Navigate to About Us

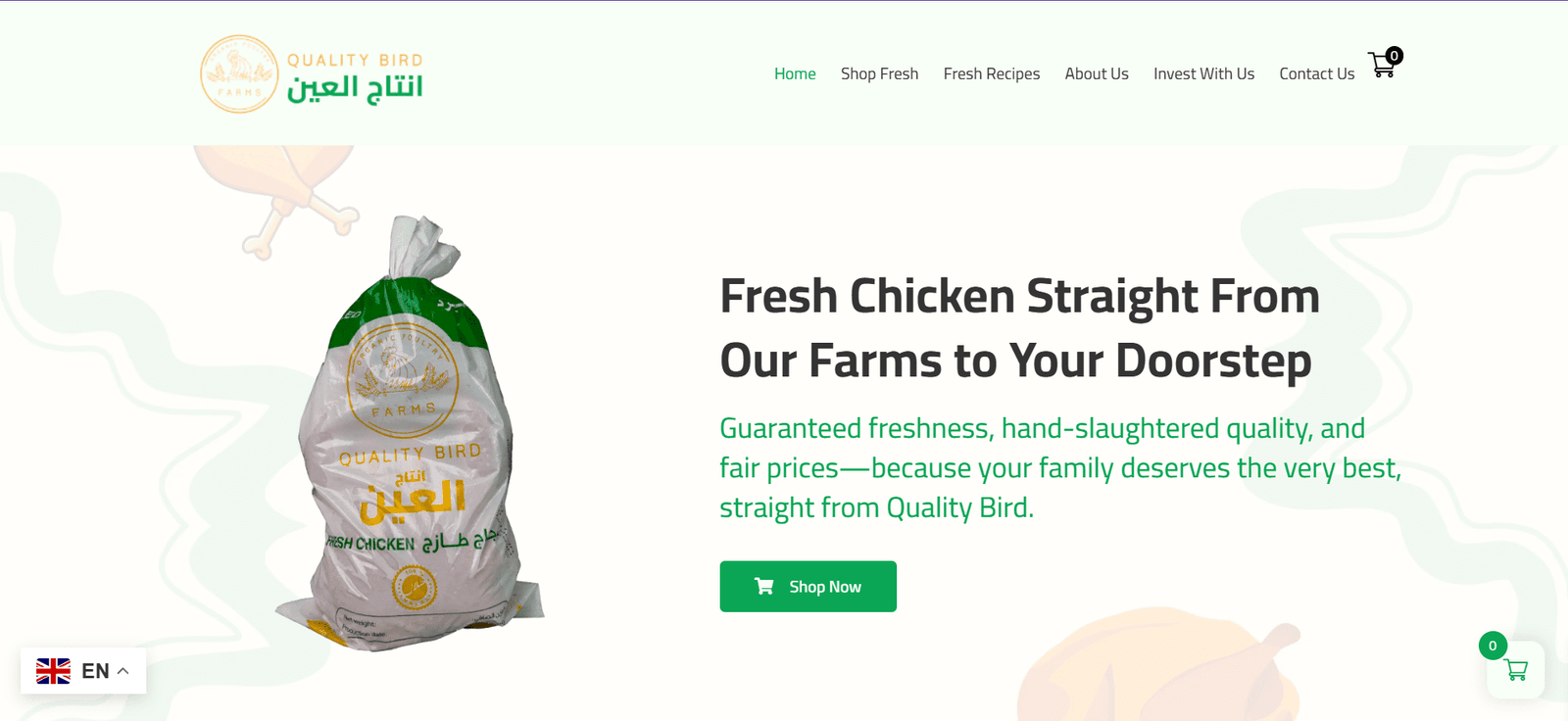(1097, 73)
